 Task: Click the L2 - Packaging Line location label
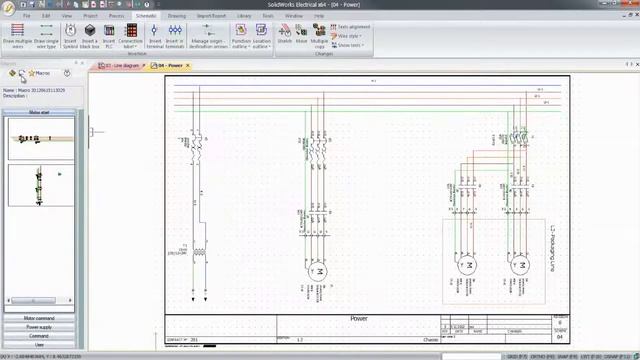tap(553, 249)
